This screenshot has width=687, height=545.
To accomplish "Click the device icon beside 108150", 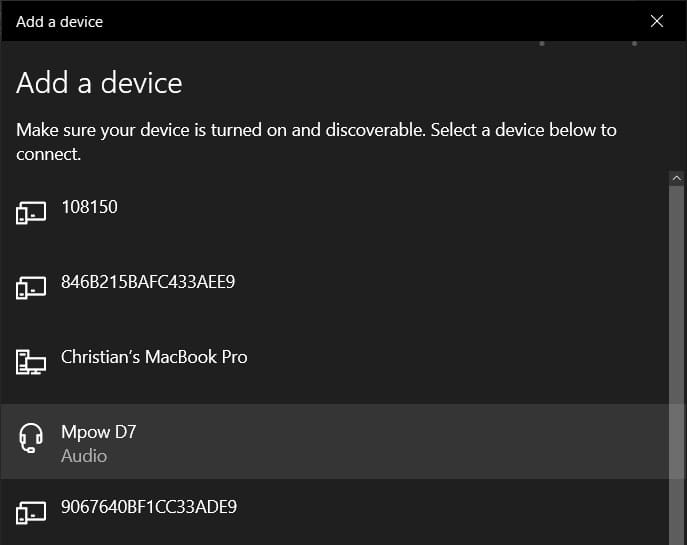I will point(31,213).
